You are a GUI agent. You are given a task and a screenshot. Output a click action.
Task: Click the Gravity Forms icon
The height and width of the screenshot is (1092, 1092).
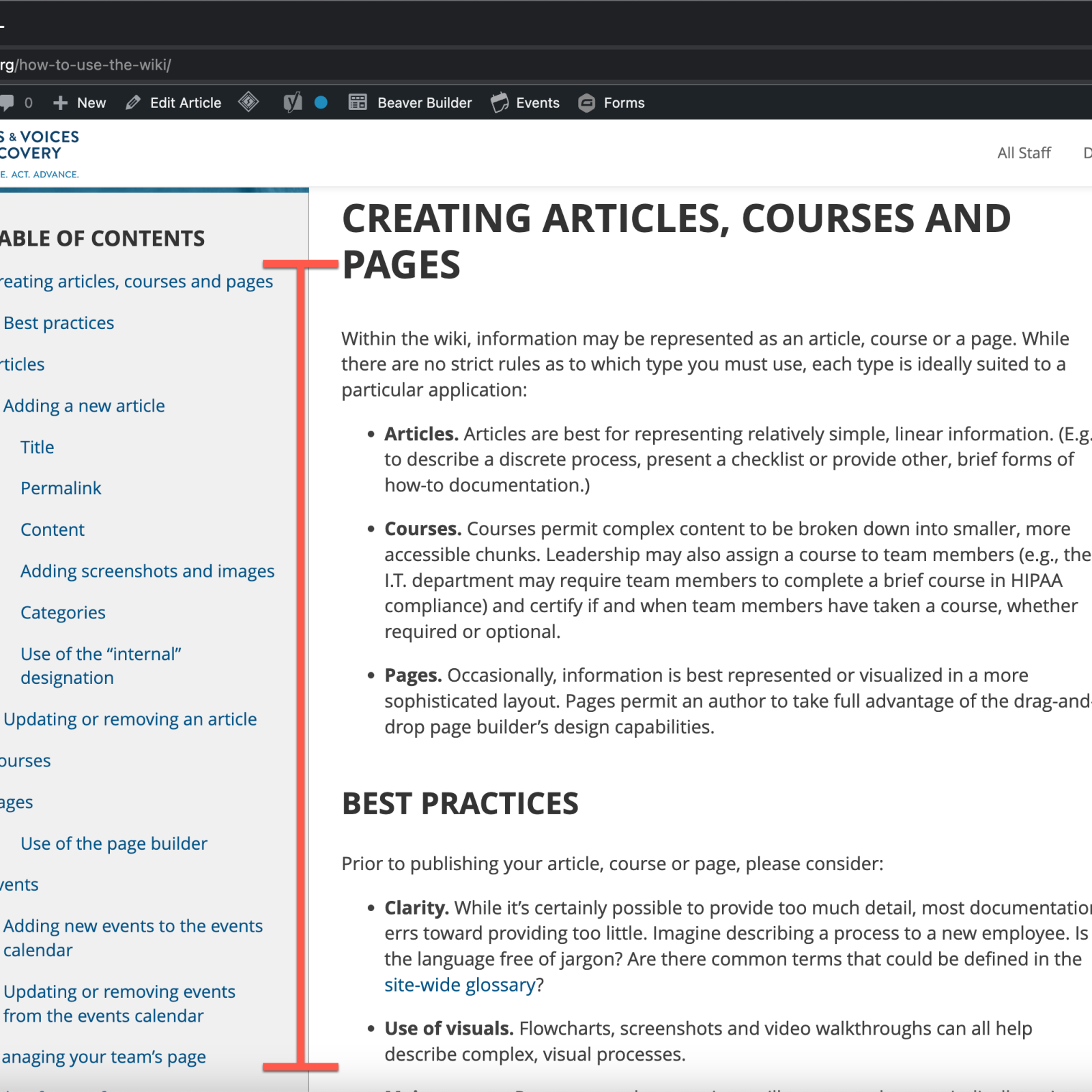(x=586, y=103)
